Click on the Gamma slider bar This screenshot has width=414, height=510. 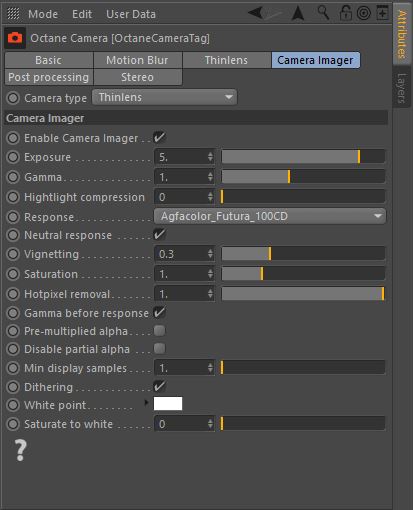pyautogui.click(x=303, y=177)
